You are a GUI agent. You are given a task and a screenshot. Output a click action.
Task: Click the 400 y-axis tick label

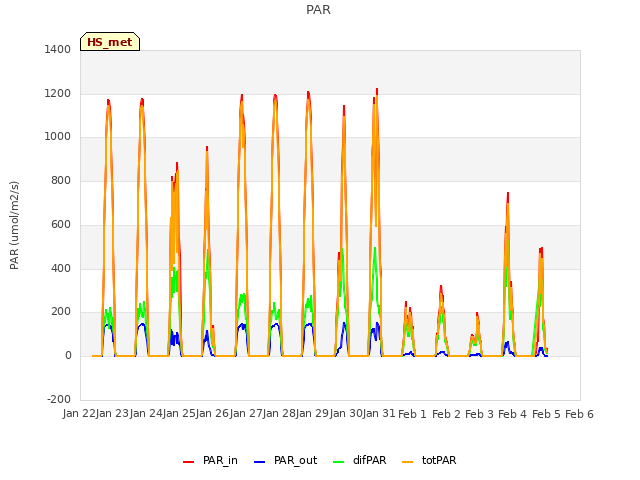[x=61, y=269]
